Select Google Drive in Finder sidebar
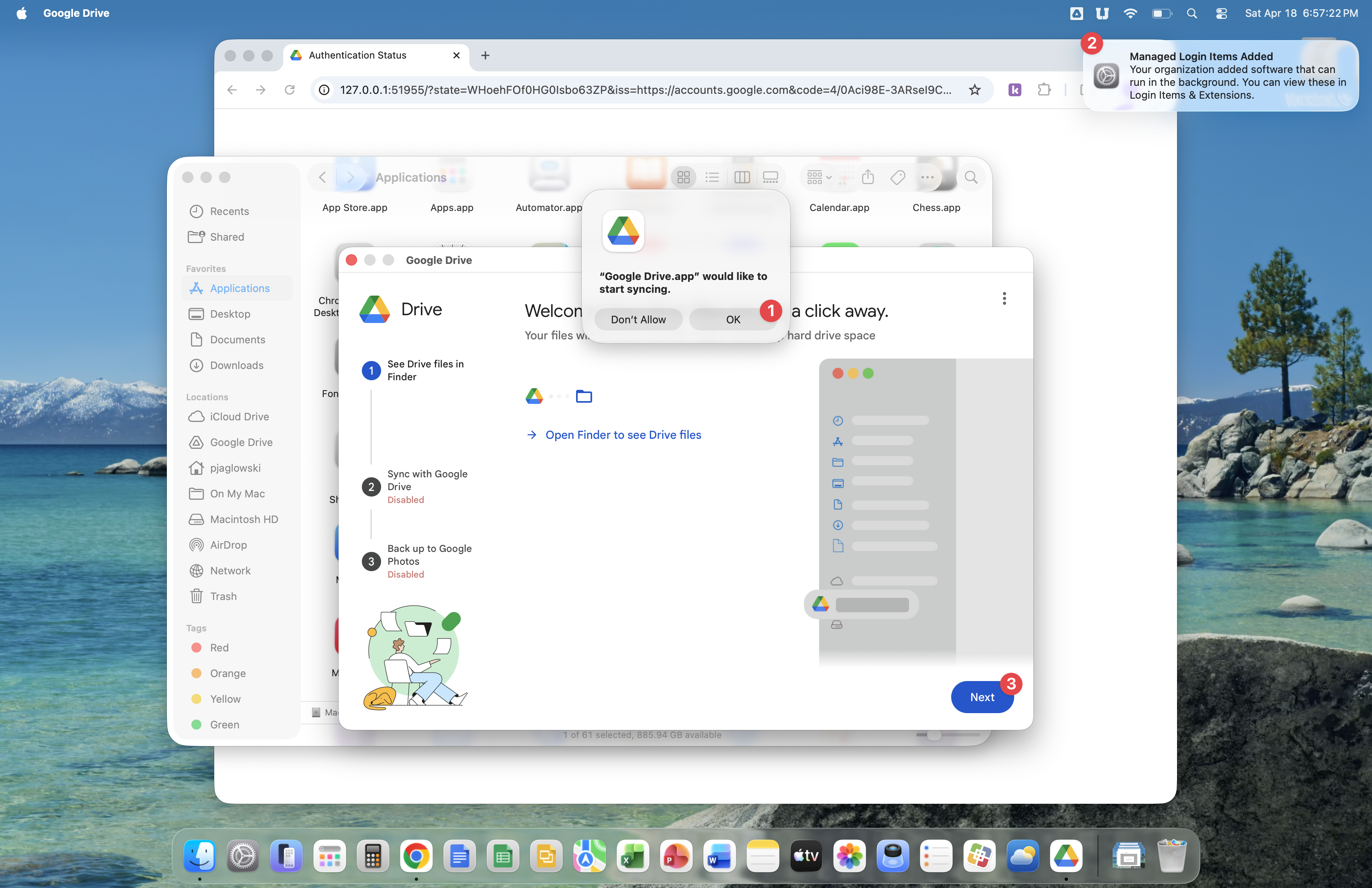 click(x=241, y=442)
